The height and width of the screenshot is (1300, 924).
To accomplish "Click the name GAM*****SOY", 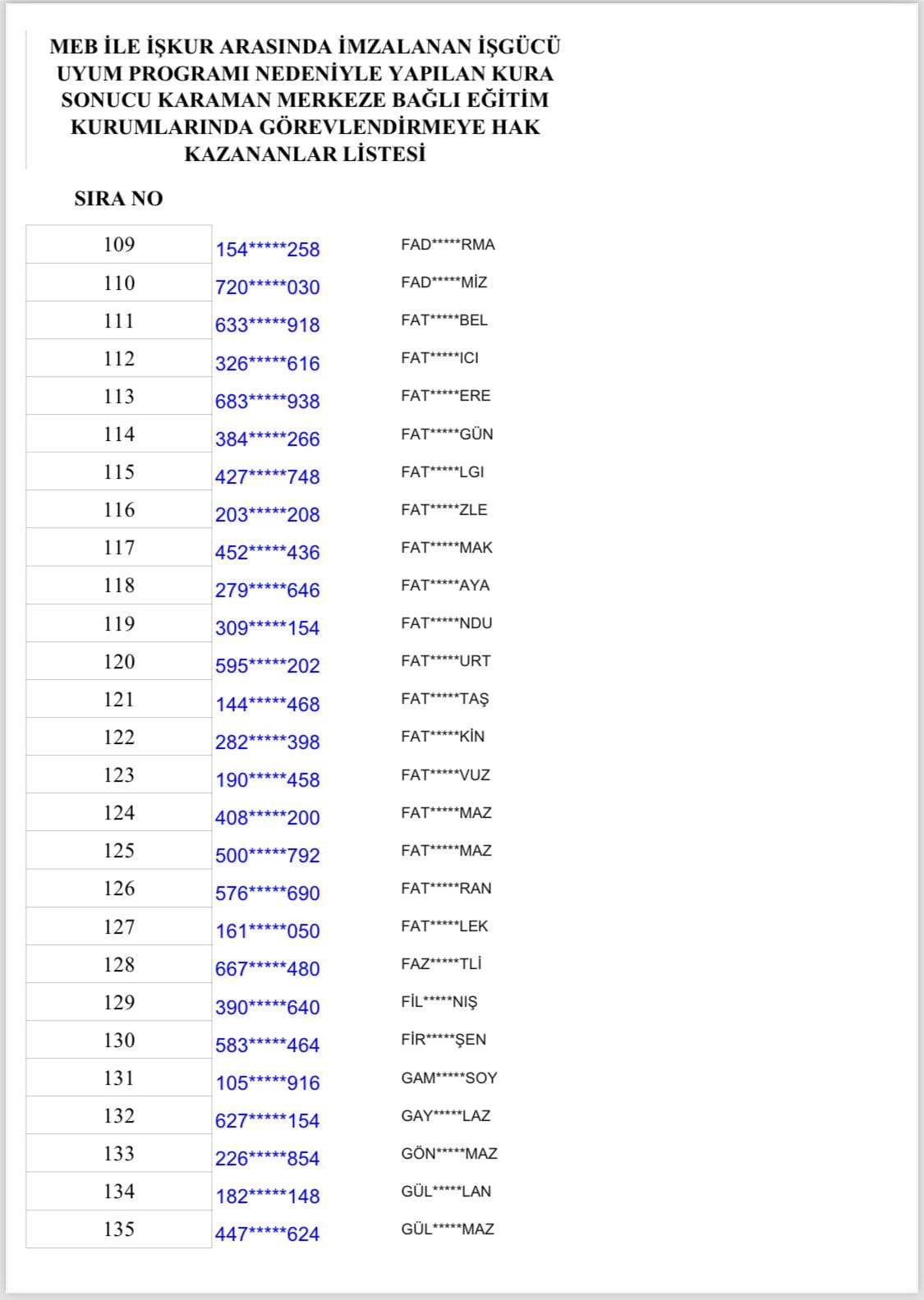I will point(449,1078).
